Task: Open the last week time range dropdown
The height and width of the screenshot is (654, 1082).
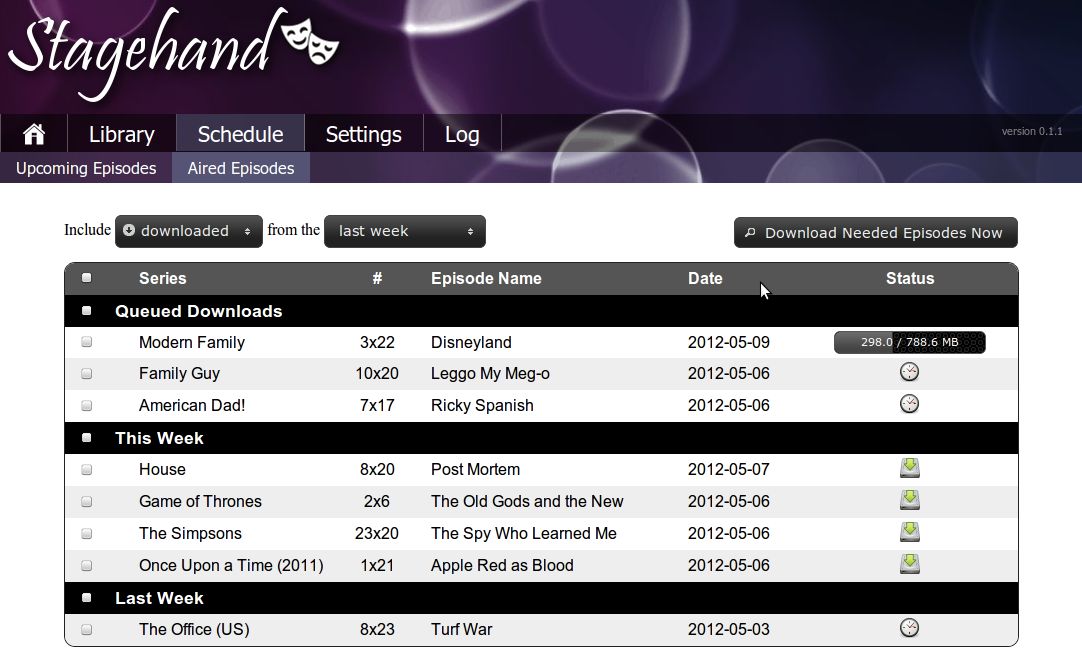Action: (x=404, y=231)
